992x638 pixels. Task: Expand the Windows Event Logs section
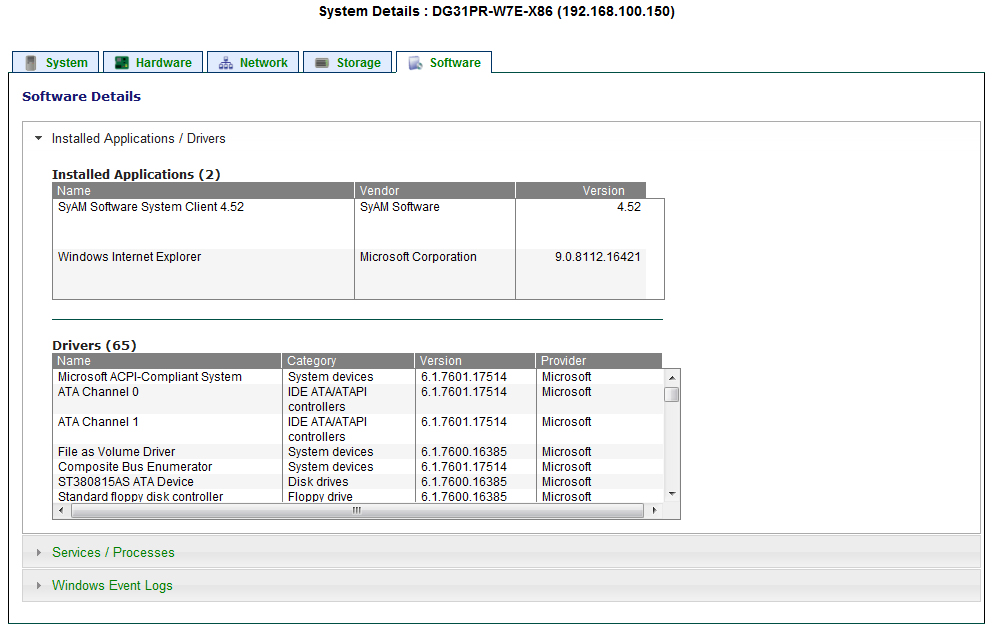click(112, 586)
